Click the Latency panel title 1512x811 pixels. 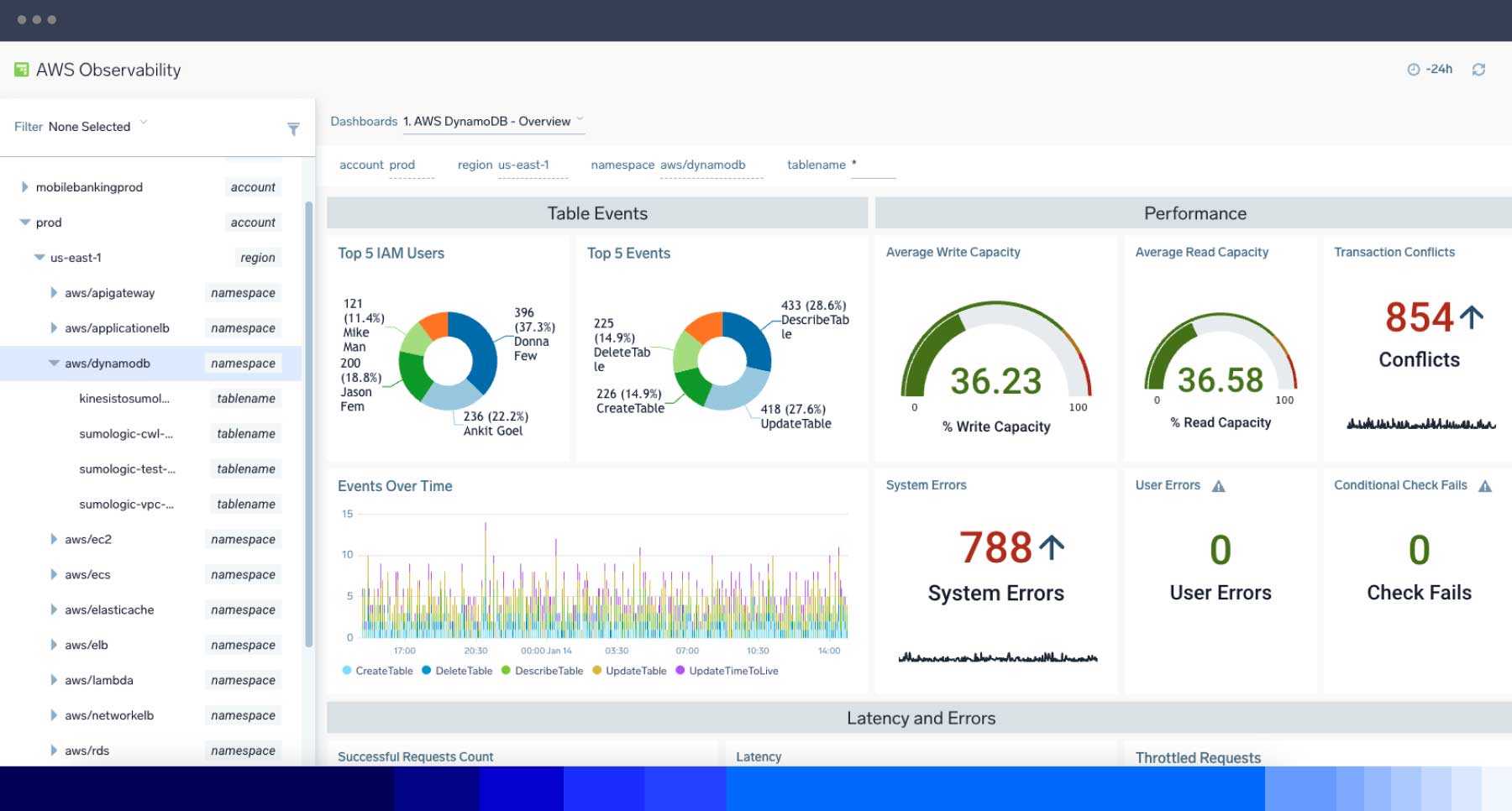coord(759,756)
